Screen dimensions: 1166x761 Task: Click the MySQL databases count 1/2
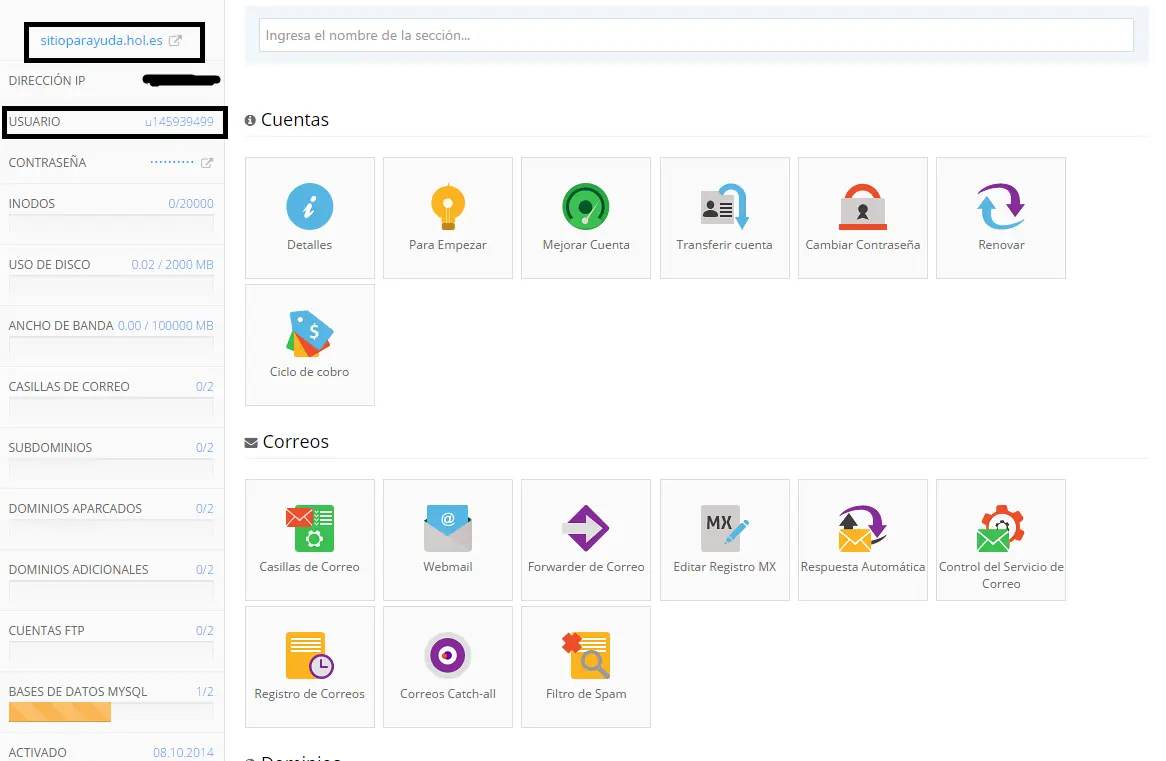point(205,691)
